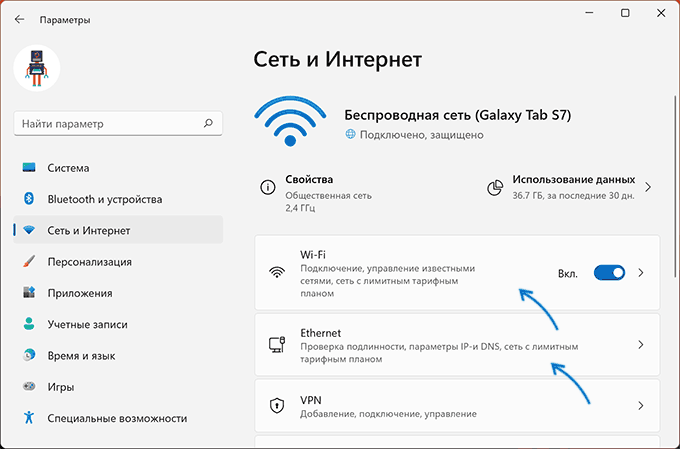Open Bluetooth и устройства section
The width and height of the screenshot is (680, 449).
click(x=118, y=199)
